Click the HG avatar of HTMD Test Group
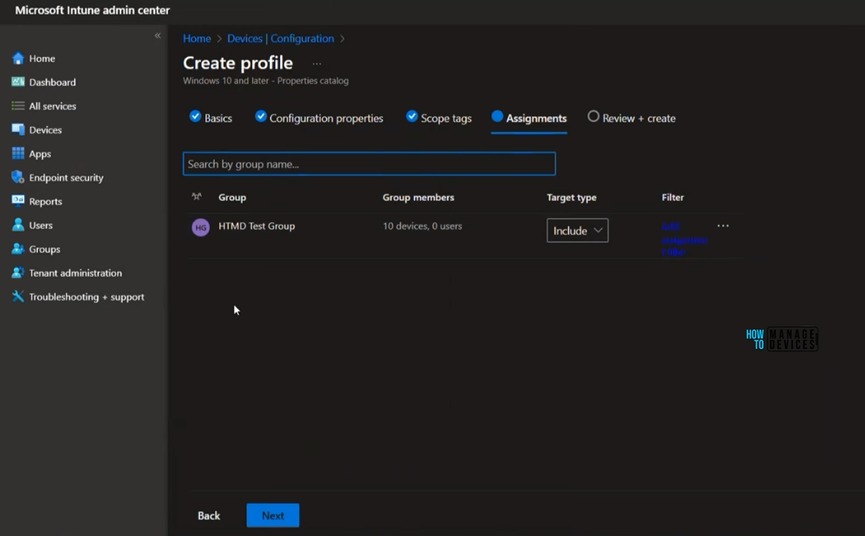This screenshot has width=865, height=536. click(x=200, y=227)
